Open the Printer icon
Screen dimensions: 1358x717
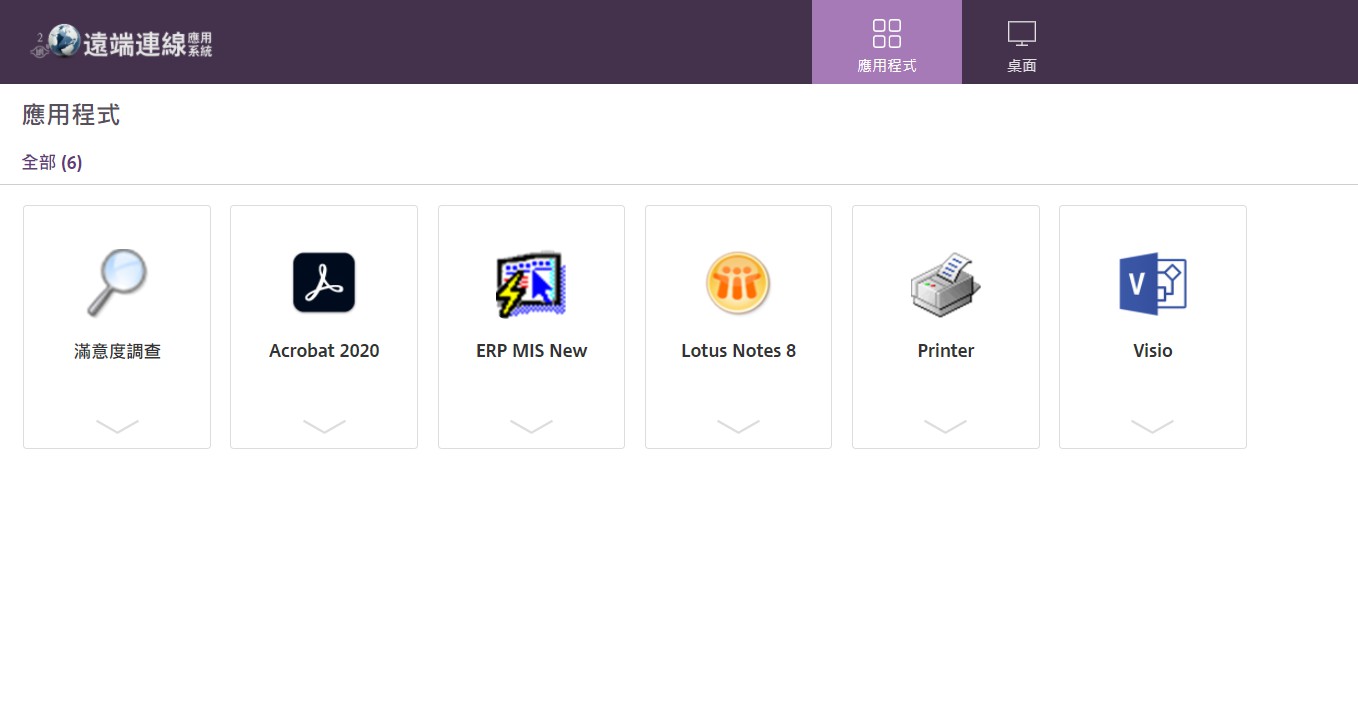[x=945, y=284]
